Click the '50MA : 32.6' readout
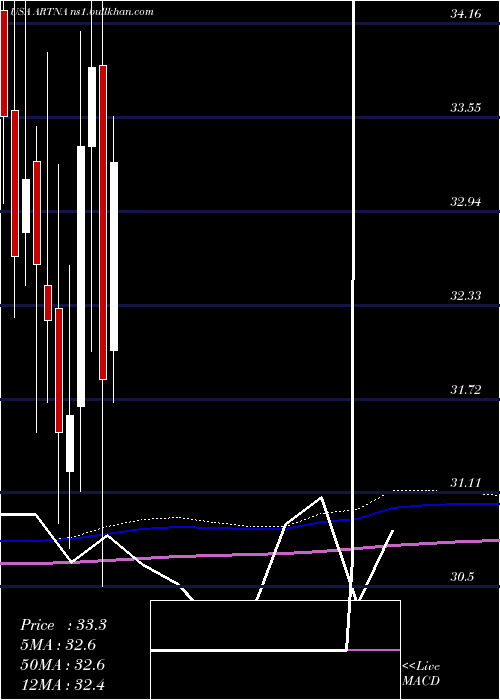The width and height of the screenshot is (500, 700). [x=62, y=665]
